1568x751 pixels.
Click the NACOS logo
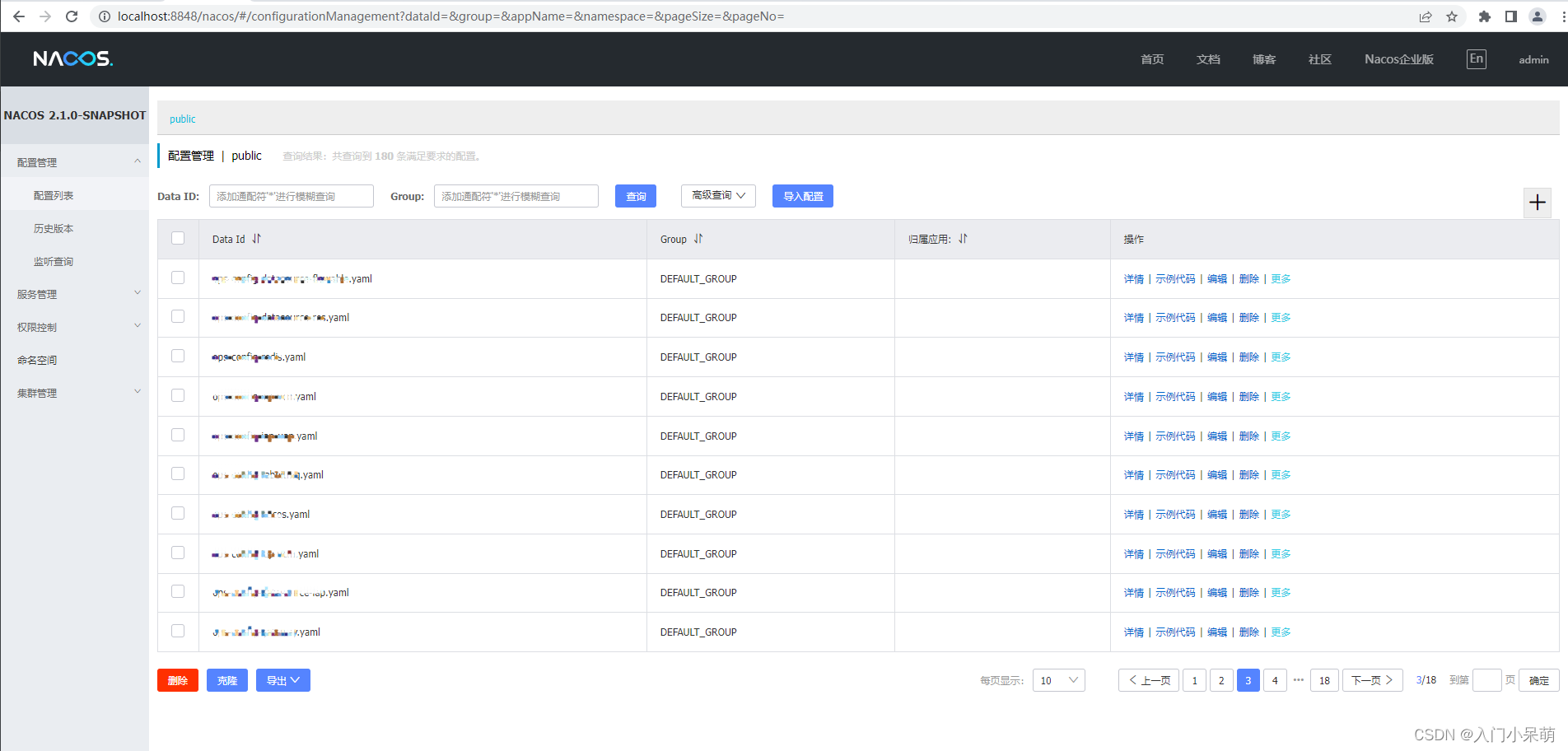click(73, 58)
